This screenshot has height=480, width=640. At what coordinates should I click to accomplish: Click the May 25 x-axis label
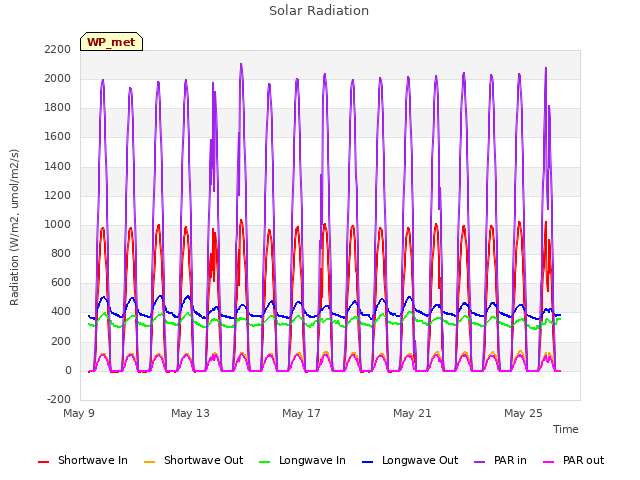(x=523, y=413)
